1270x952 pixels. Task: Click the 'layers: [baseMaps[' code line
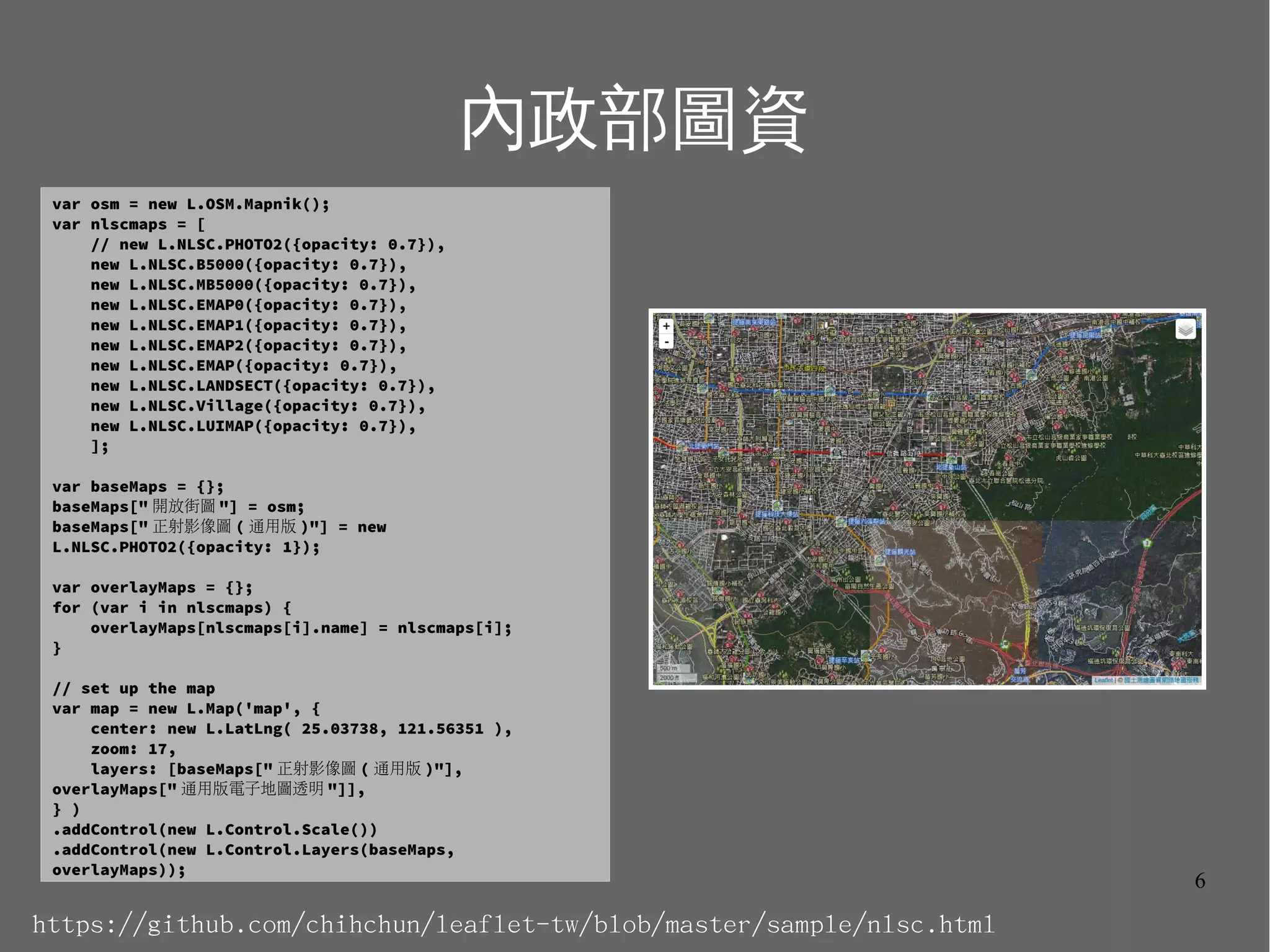277,769
